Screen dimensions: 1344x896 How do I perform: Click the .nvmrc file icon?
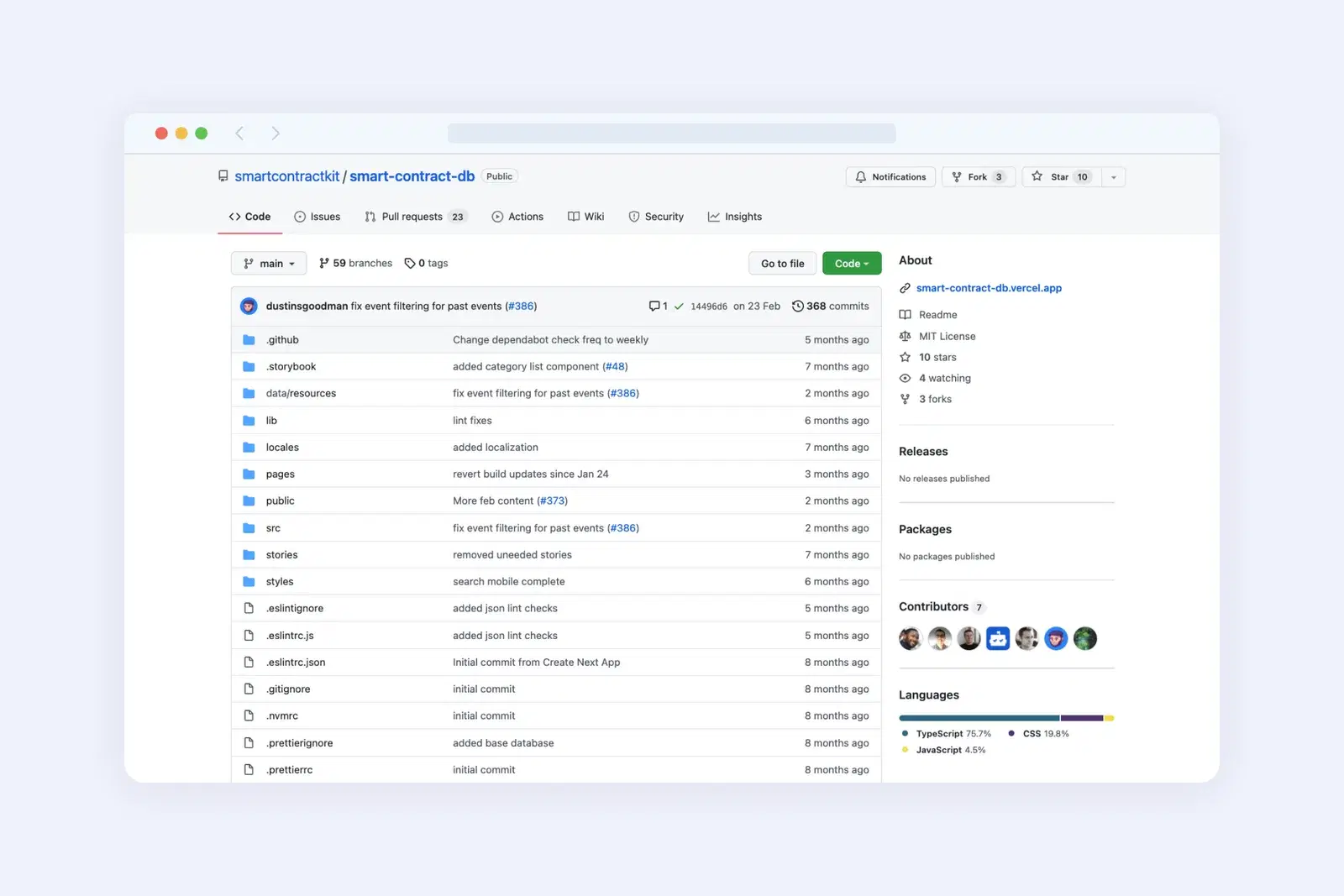tap(249, 716)
